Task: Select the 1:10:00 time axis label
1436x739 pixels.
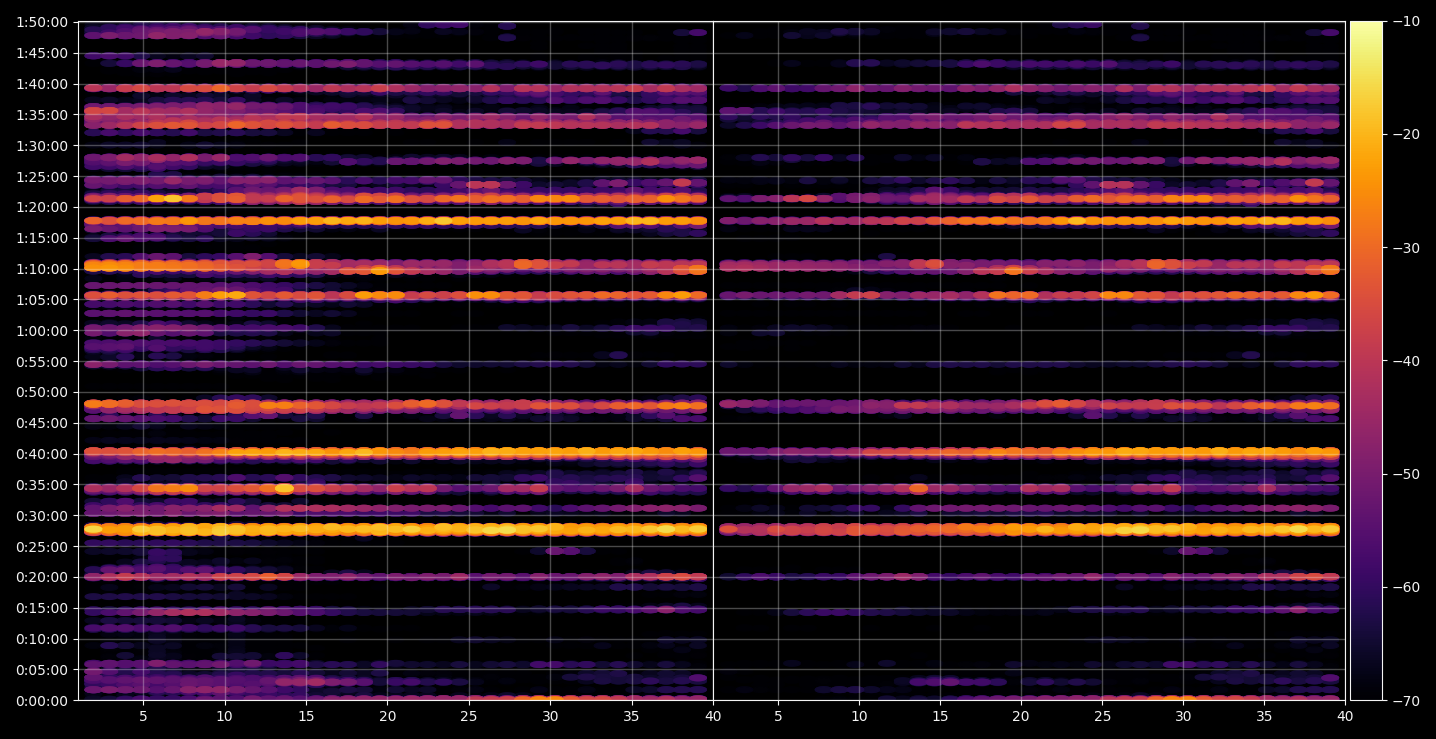Action: click(42, 269)
